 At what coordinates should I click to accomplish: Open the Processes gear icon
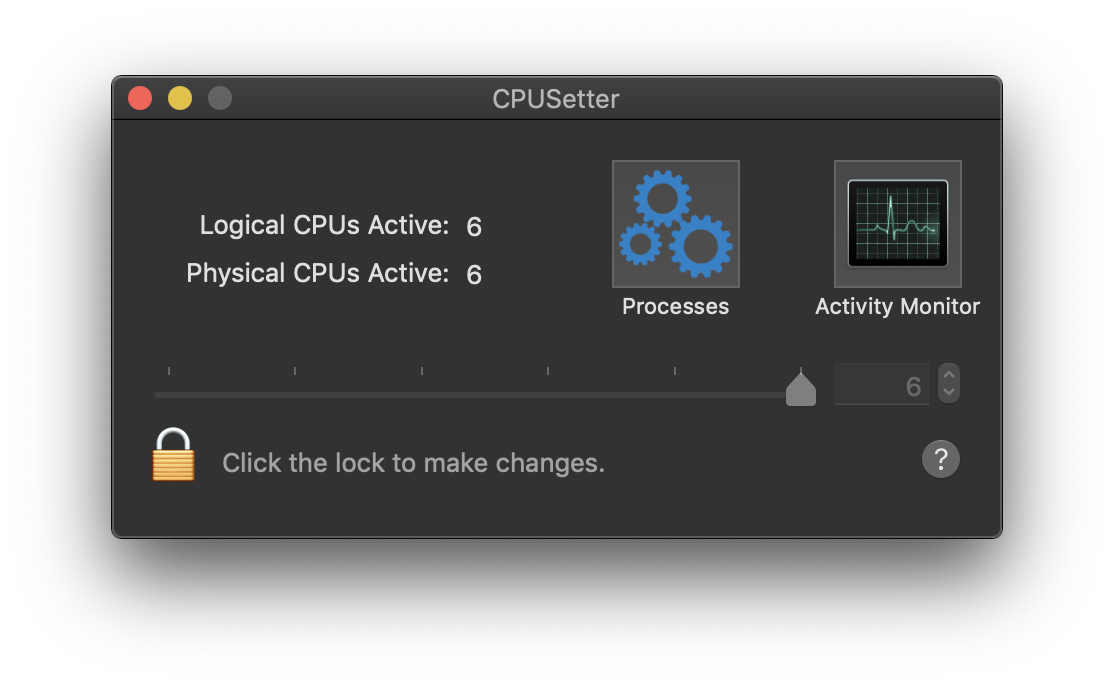tap(676, 224)
